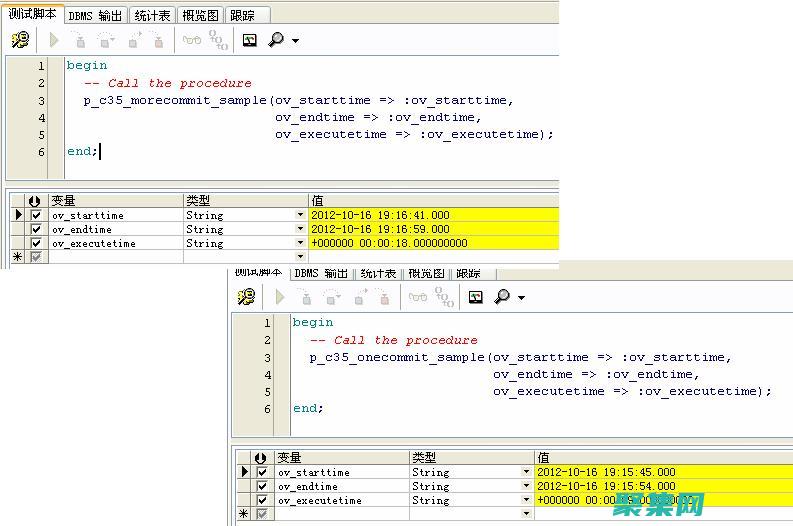Click the monitor profiler icon in onecommit window
The width and height of the screenshot is (793, 526).
(476, 297)
